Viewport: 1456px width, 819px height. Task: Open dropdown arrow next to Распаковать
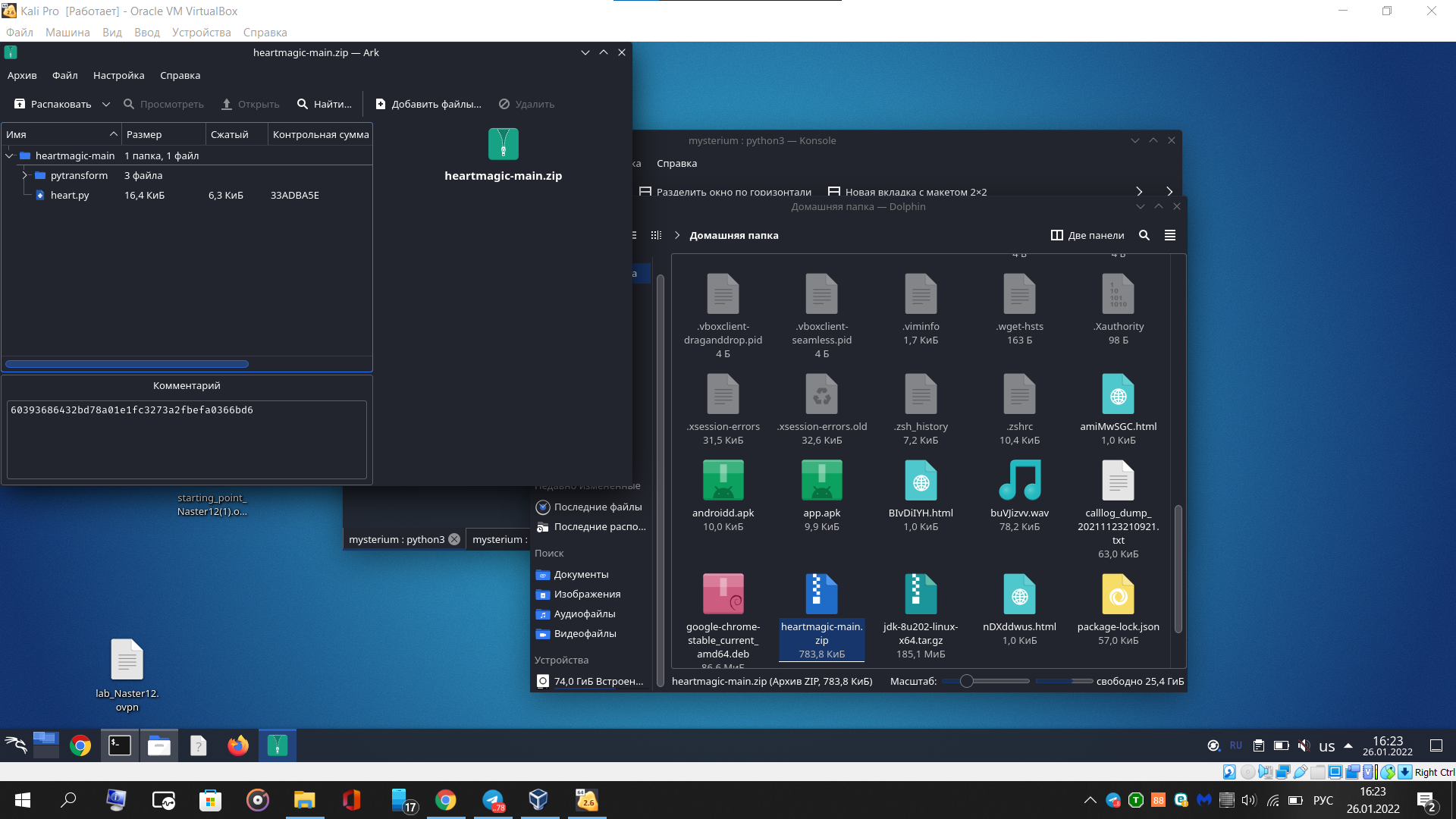coord(105,104)
